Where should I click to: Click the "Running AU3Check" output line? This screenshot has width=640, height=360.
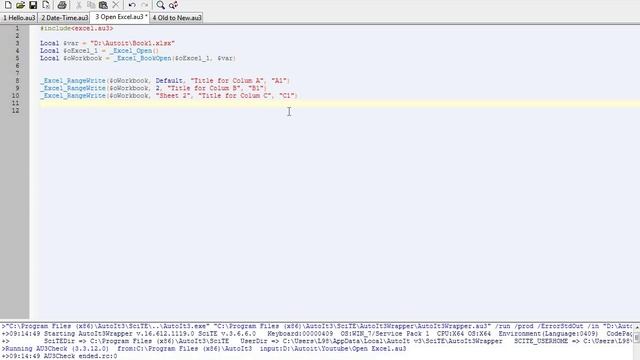[204, 349]
